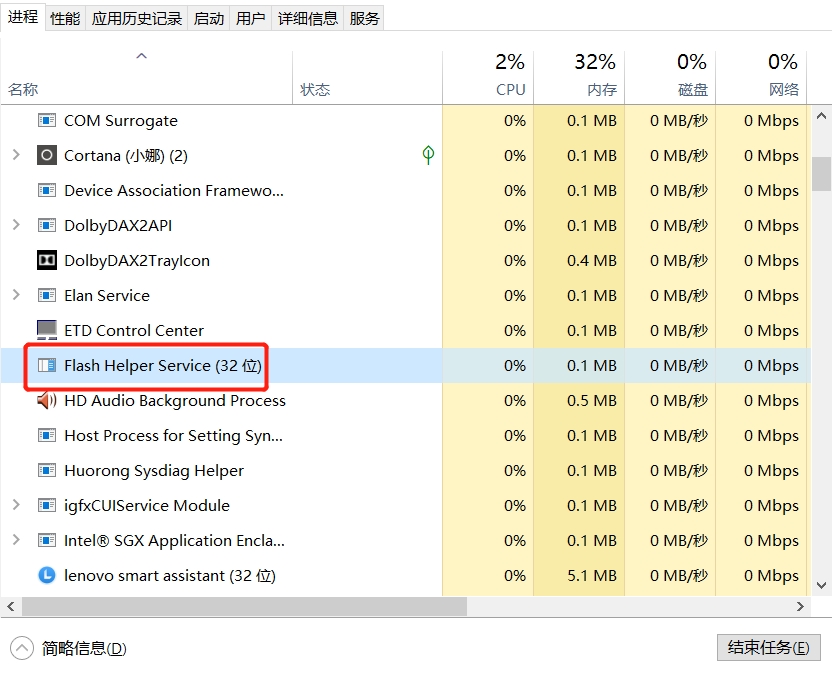Expand the Intel SGX Application Enclave group
Image resolution: width=832 pixels, height=678 pixels.
tap(16, 540)
